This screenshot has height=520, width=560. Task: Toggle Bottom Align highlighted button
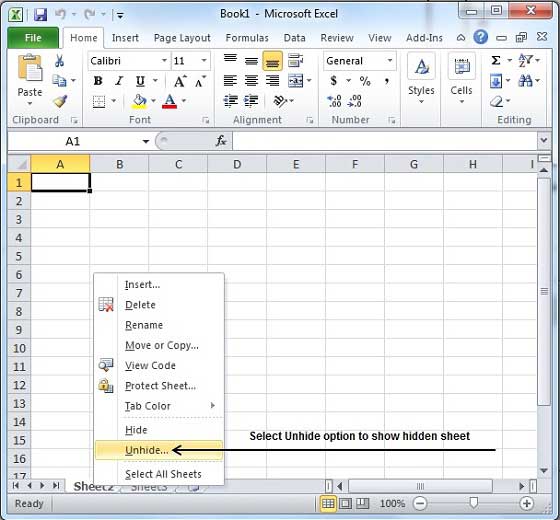click(272, 61)
